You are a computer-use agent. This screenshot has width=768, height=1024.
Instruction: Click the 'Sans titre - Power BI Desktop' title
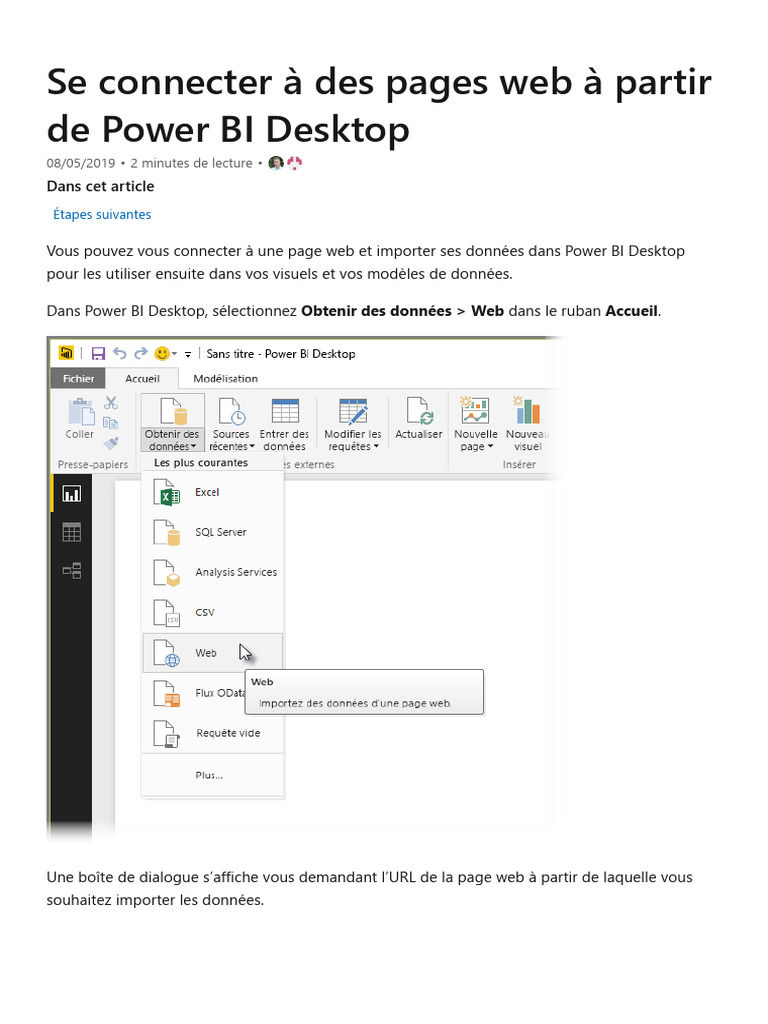coord(281,354)
